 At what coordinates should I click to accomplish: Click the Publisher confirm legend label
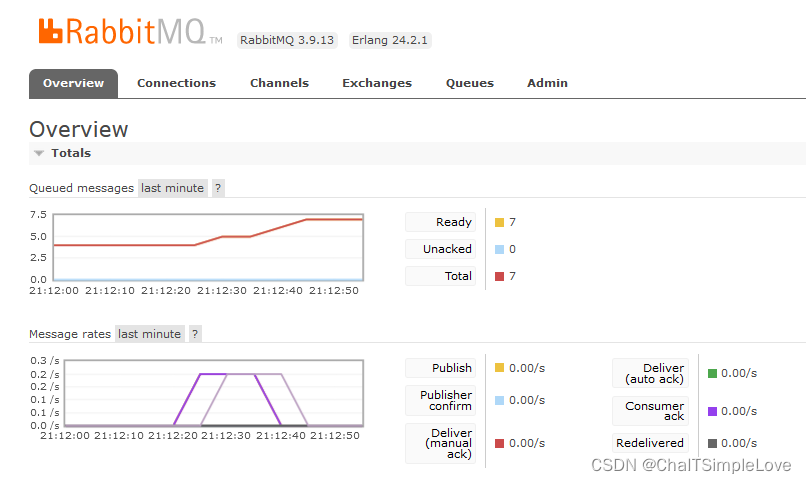(441, 400)
